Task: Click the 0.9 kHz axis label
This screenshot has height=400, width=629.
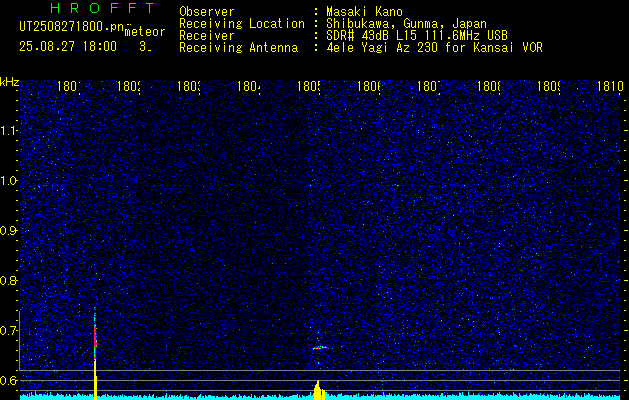Action: [x=8, y=231]
